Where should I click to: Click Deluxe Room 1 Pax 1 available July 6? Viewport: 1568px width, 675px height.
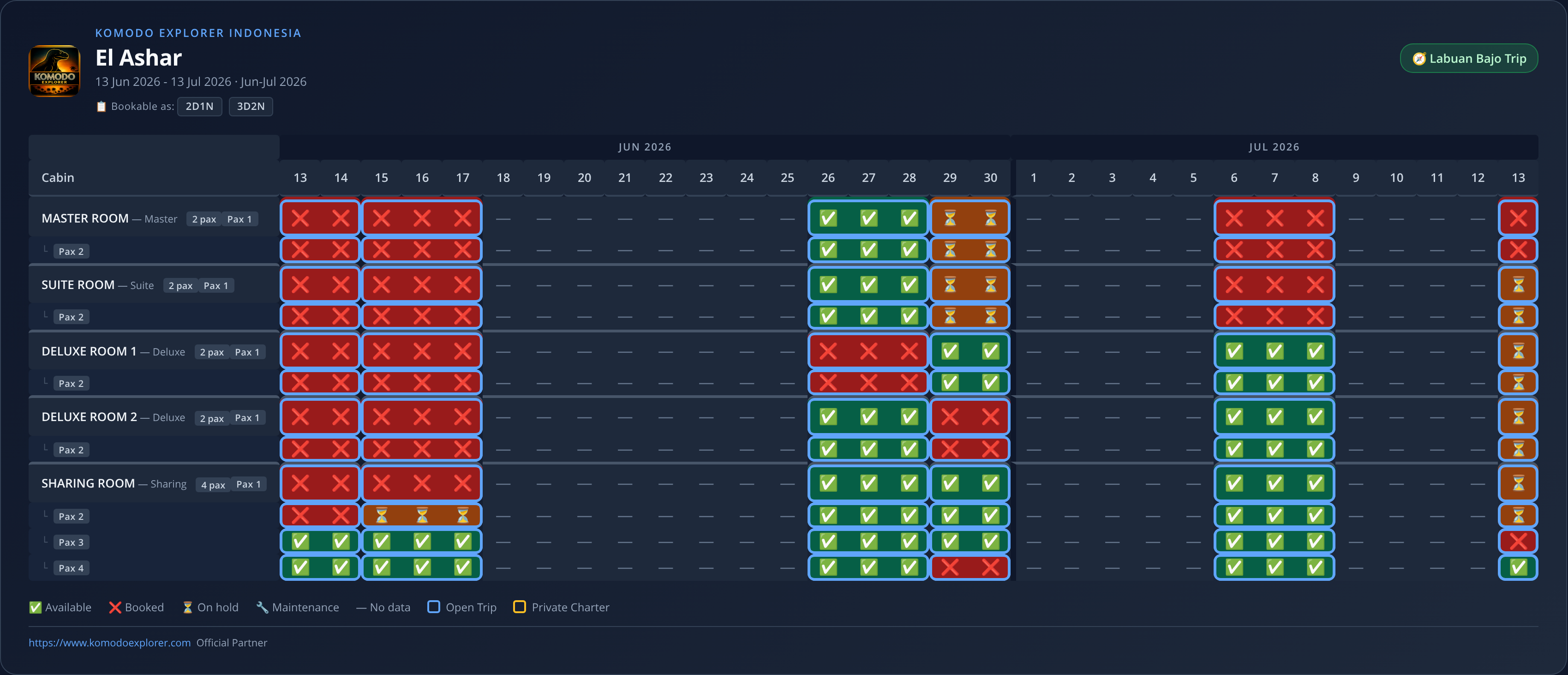(x=1234, y=351)
